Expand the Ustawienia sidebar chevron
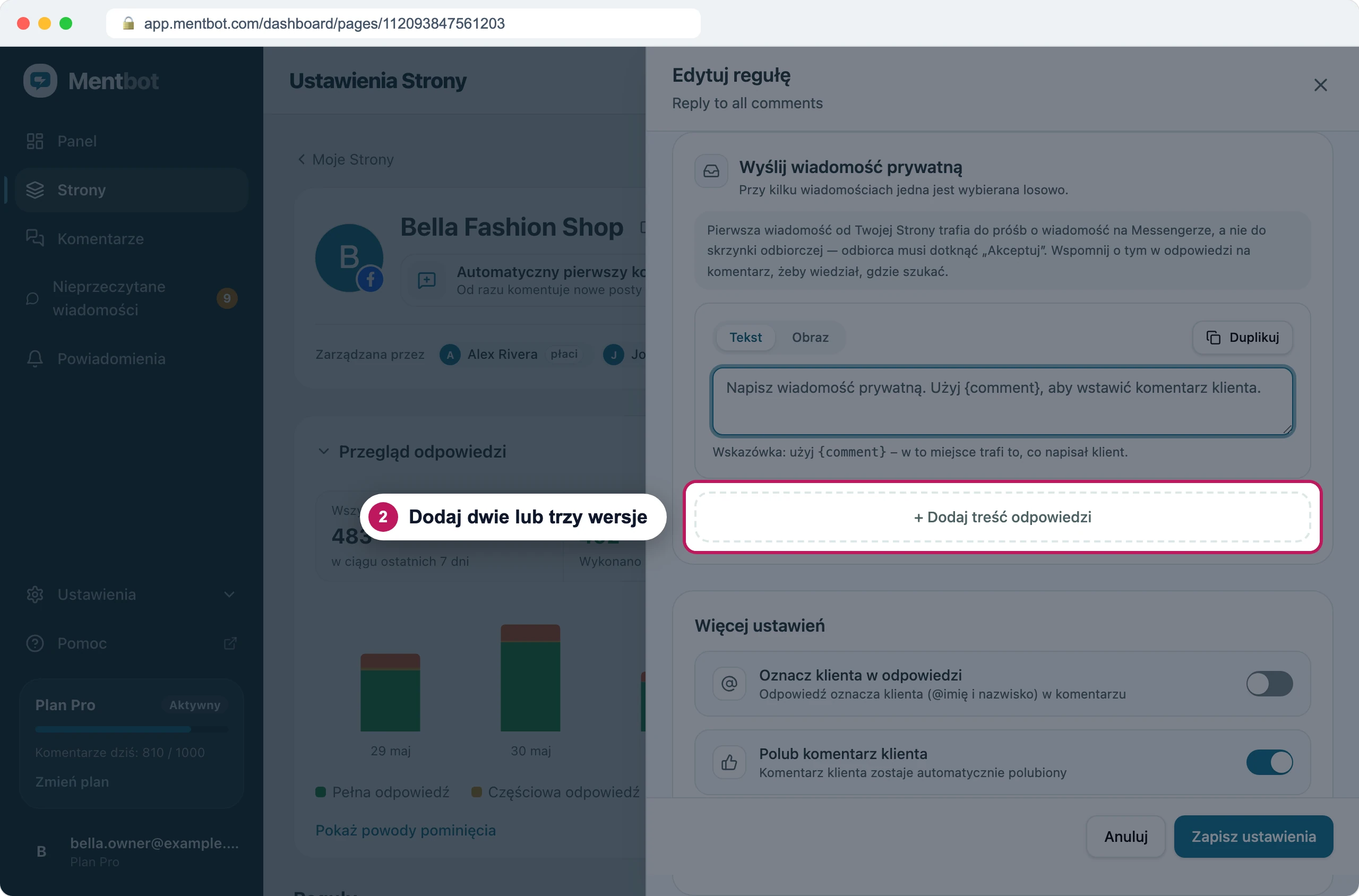Viewport: 1359px width, 896px height. pos(229,595)
